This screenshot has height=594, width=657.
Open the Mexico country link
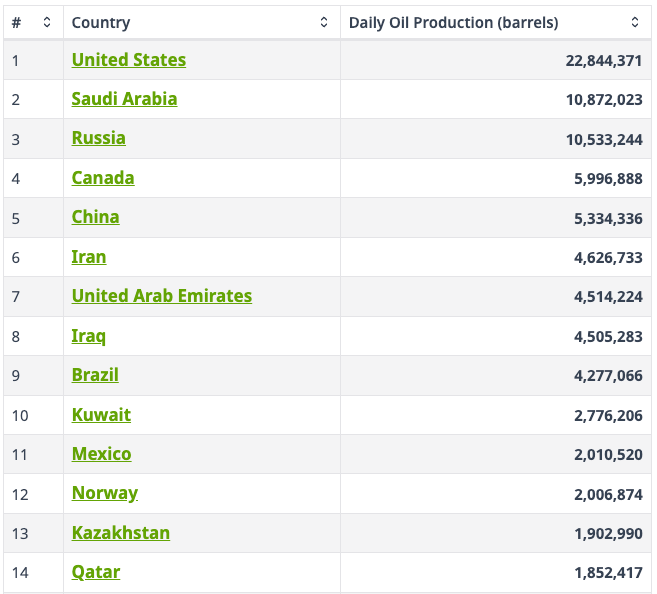point(101,454)
